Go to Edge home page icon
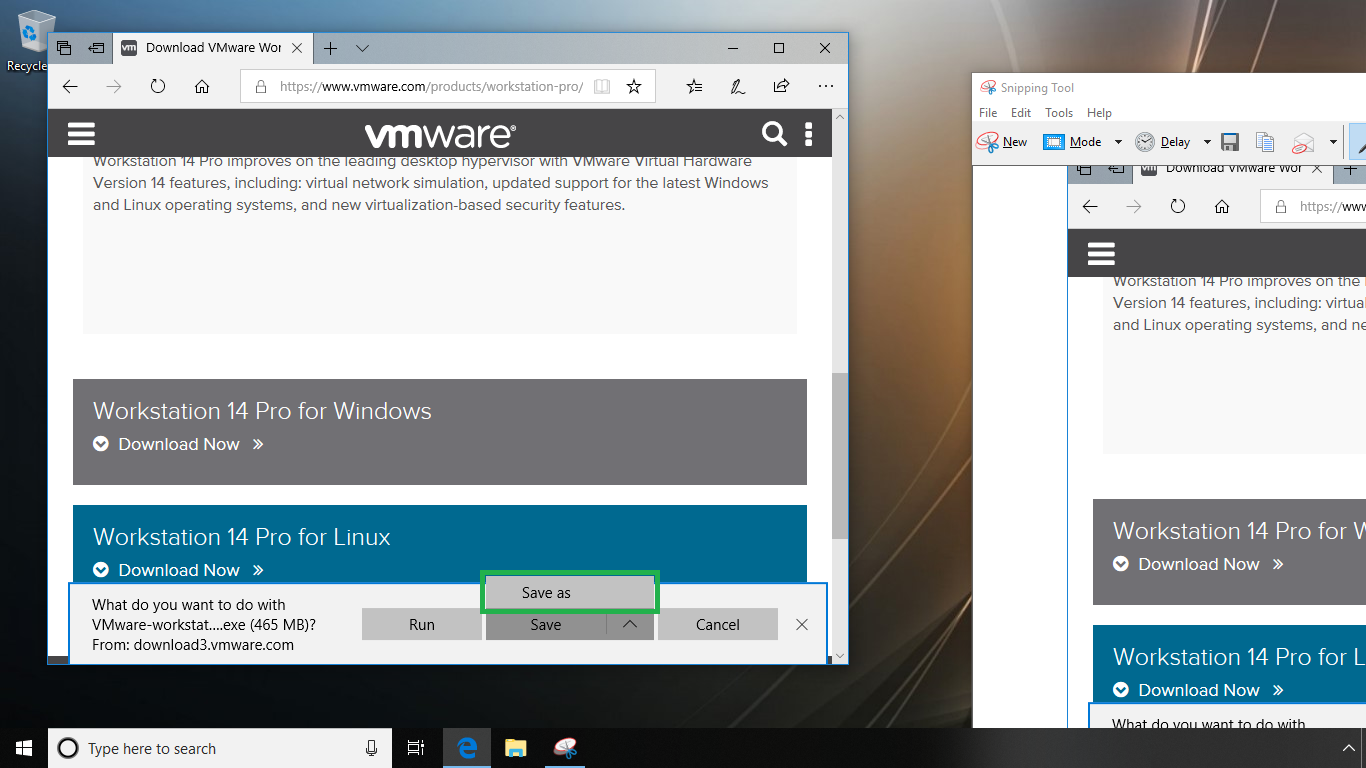 (x=202, y=87)
